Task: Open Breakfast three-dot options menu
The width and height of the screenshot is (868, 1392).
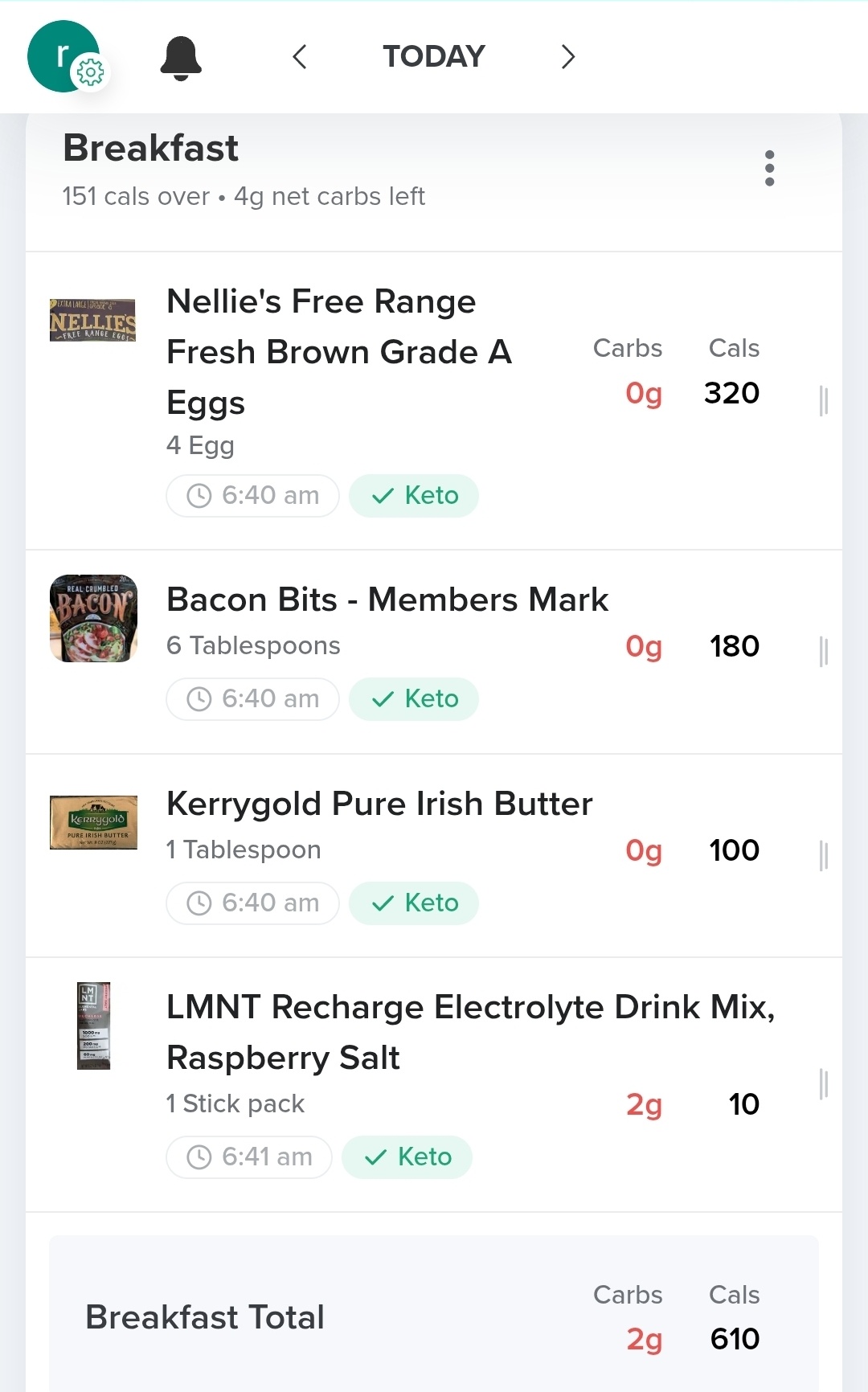Action: click(x=769, y=168)
